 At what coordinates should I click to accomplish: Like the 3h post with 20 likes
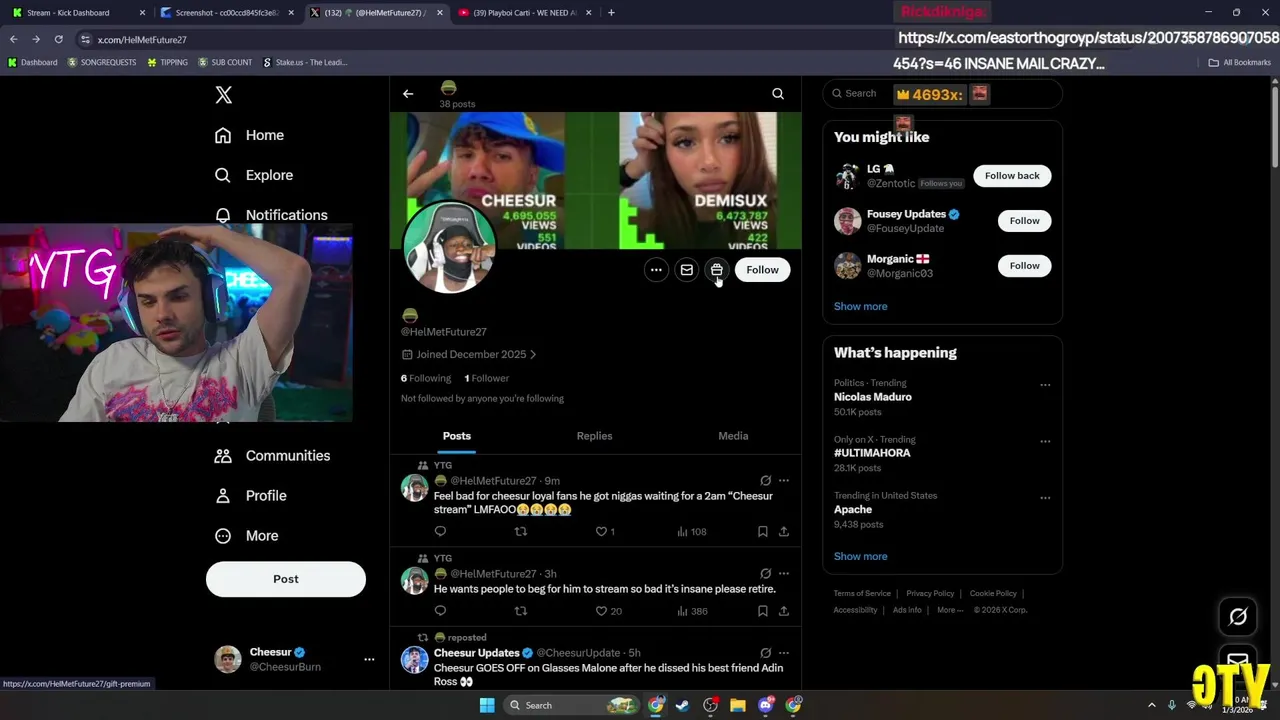point(608,611)
